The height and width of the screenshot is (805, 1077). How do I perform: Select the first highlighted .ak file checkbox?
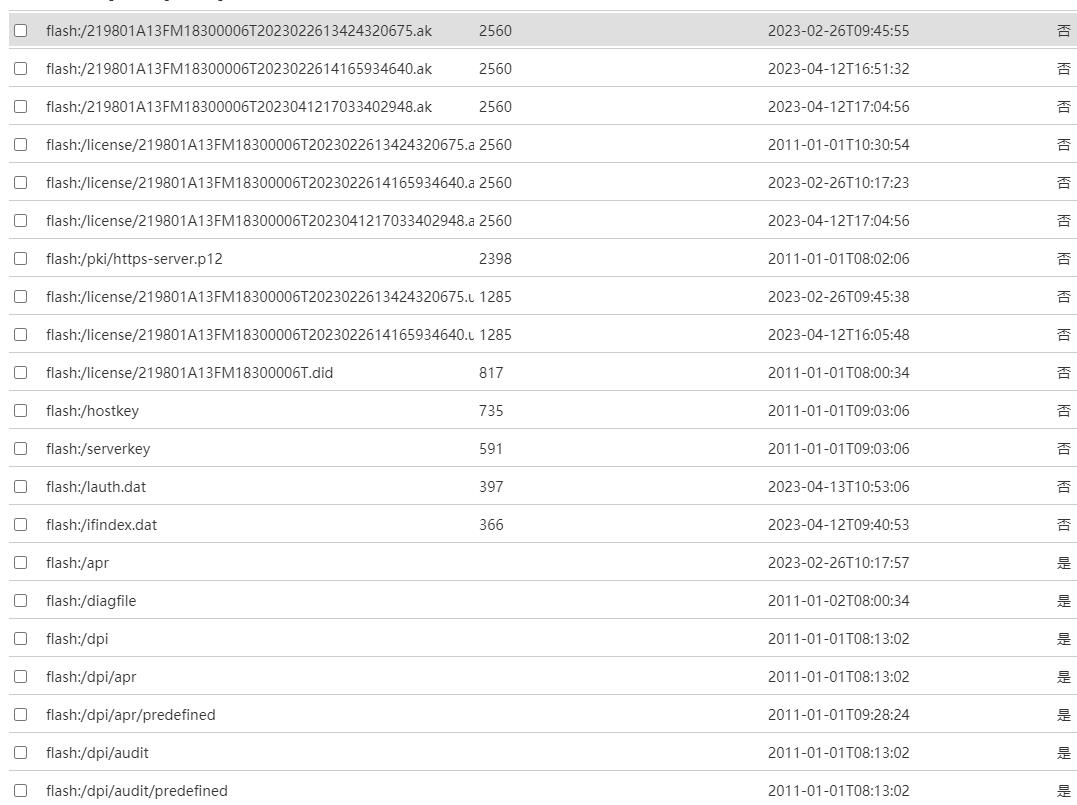pyautogui.click(x=20, y=31)
